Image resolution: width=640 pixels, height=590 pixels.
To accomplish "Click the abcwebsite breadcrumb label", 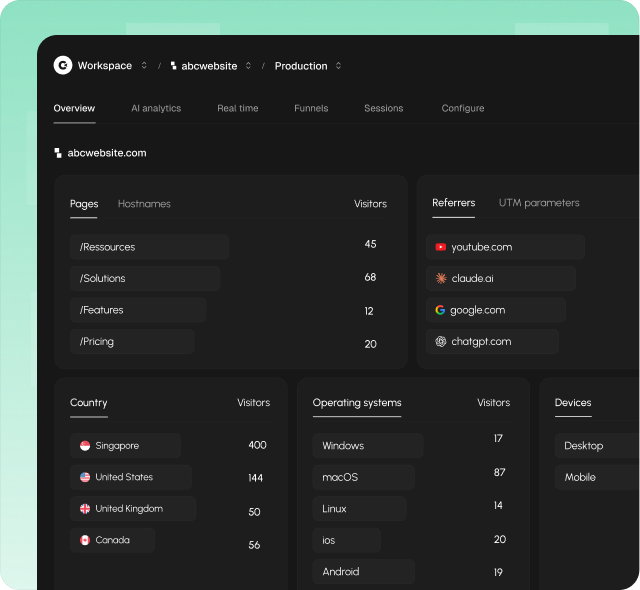I will coord(209,66).
